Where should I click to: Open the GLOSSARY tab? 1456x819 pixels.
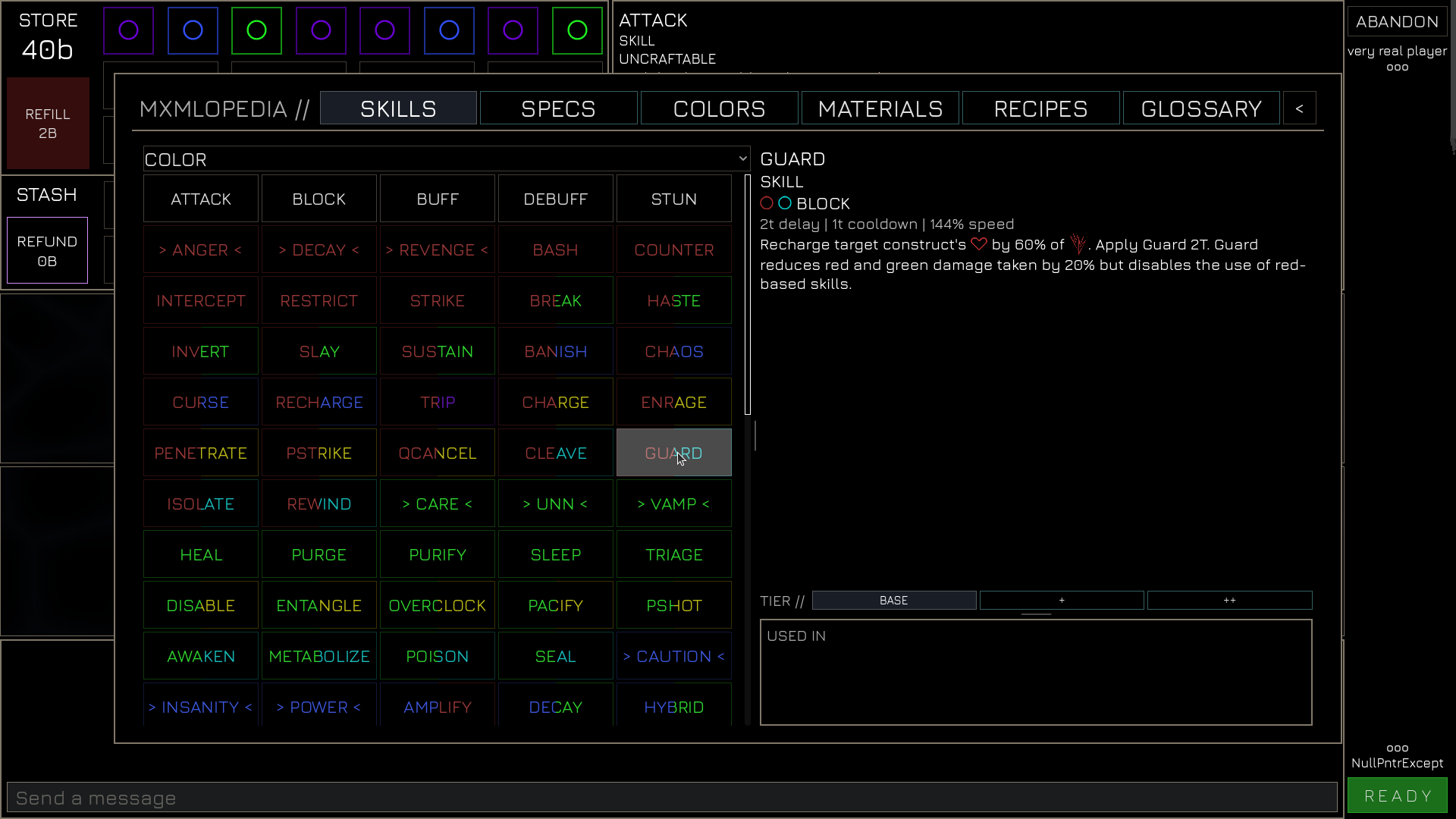1200,108
